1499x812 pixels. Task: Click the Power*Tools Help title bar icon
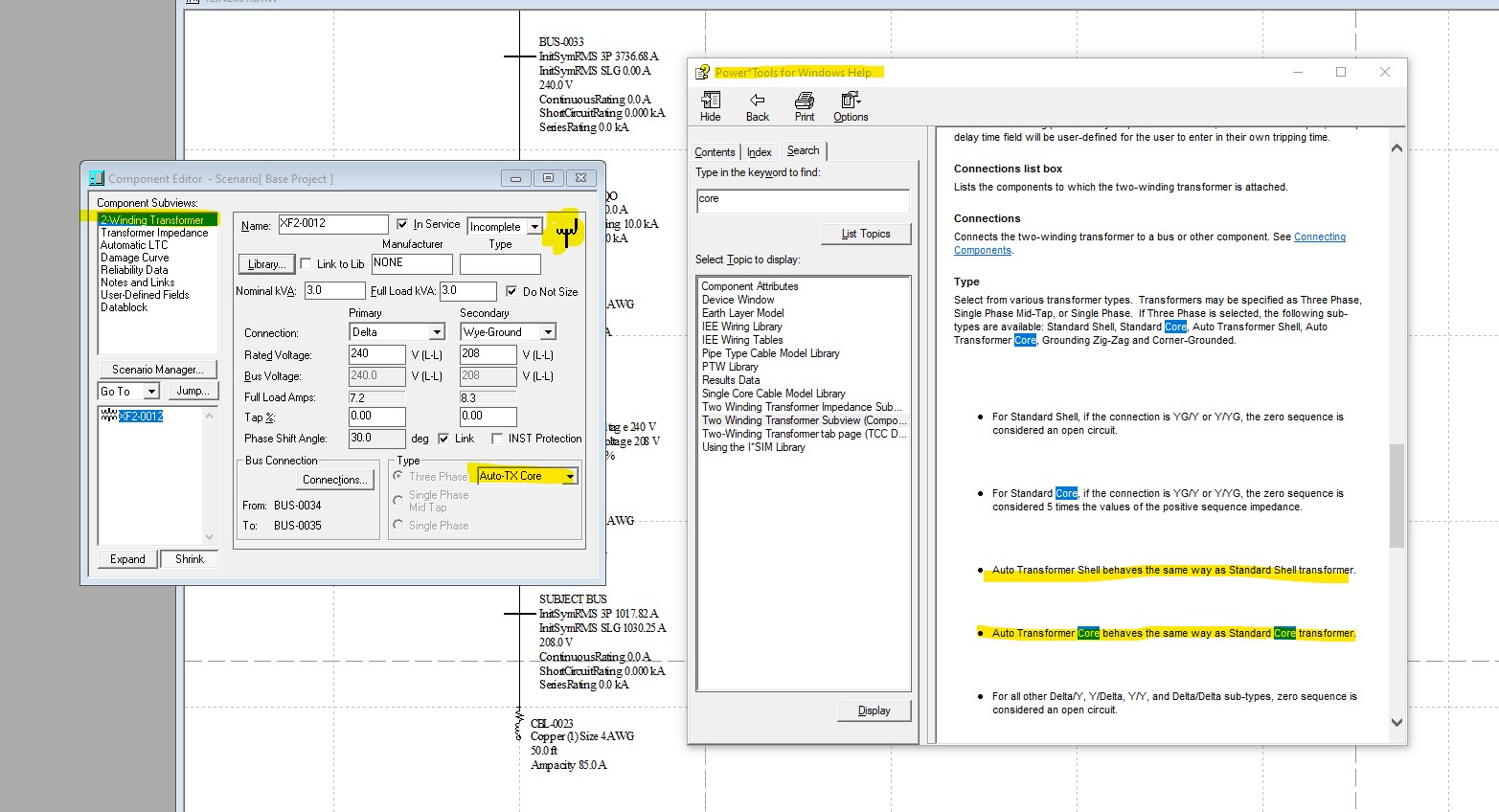click(x=703, y=73)
